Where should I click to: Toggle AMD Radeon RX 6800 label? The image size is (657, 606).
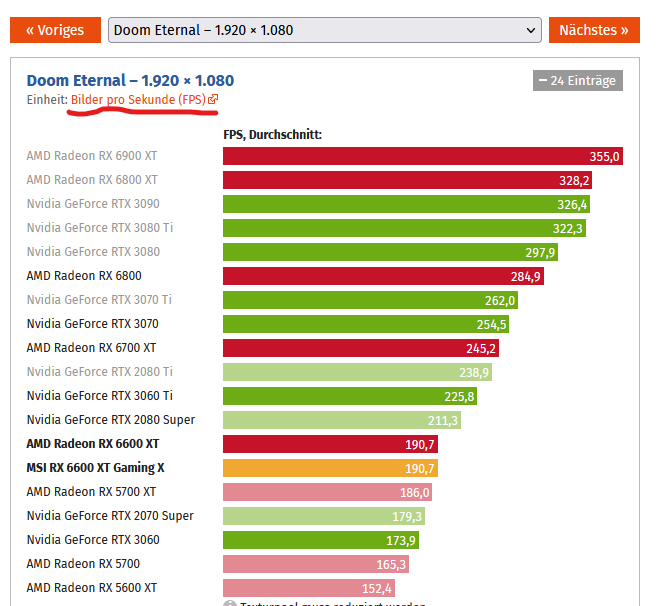click(84, 276)
